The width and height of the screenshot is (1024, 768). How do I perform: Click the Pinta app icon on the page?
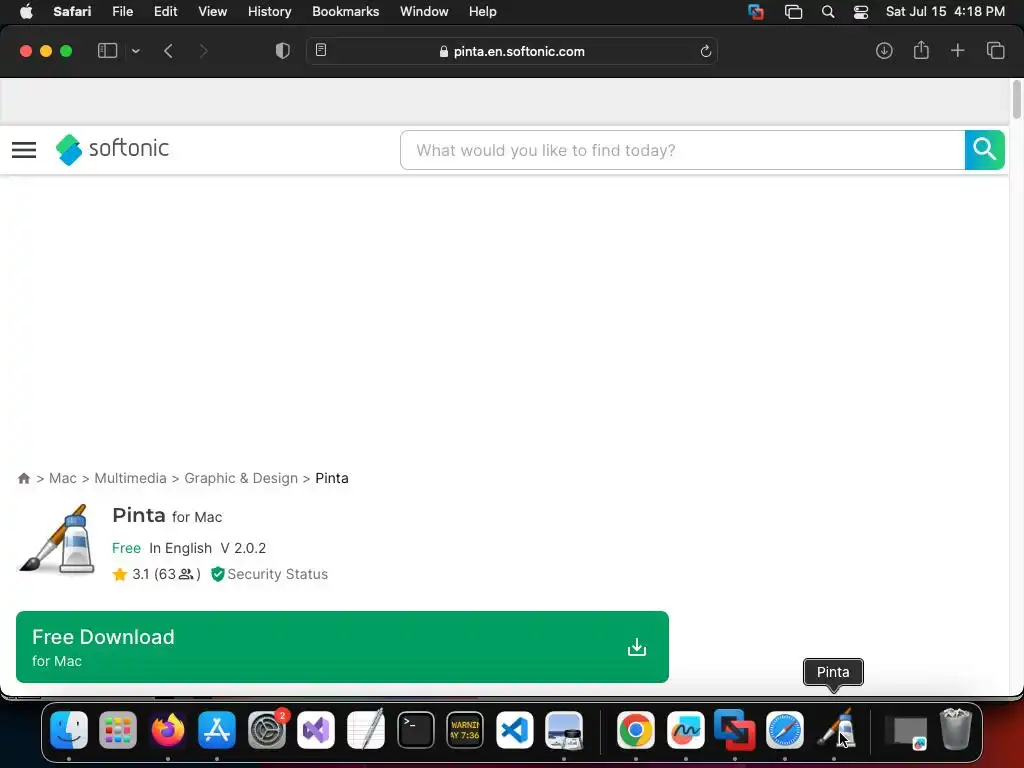57,539
